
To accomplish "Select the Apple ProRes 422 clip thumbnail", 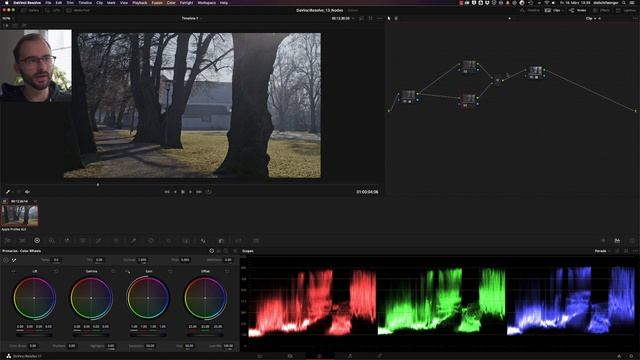I will [x=20, y=216].
